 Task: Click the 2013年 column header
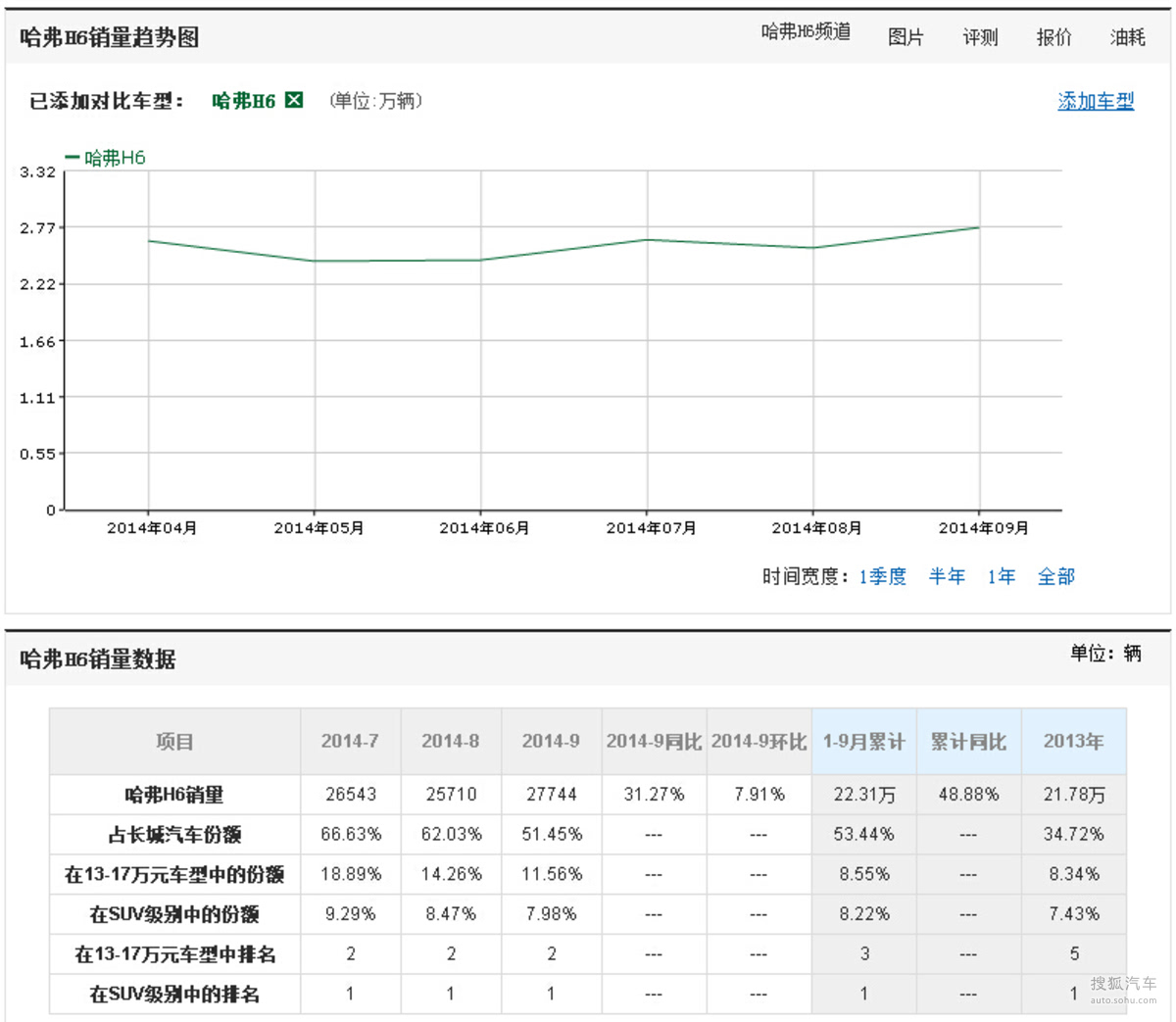(1073, 742)
